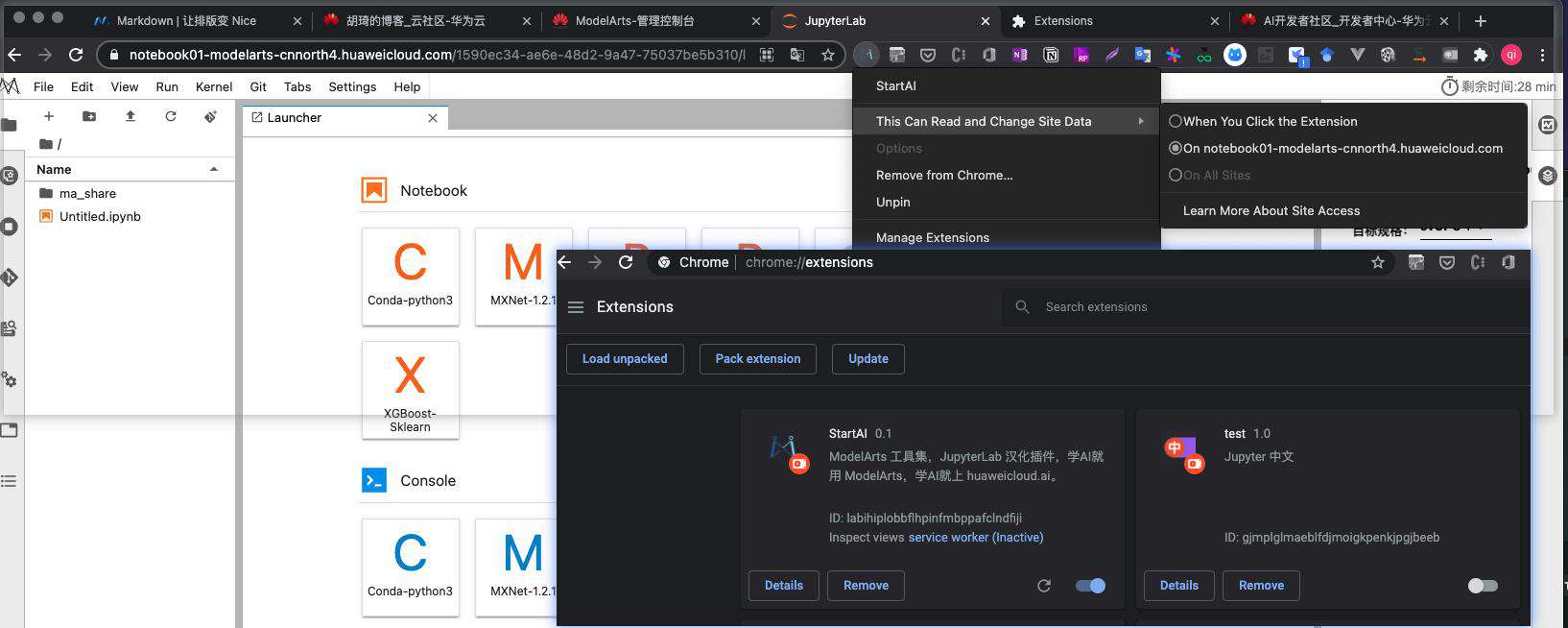
Task: Focus the Search extensions field
Action: pos(1266,307)
